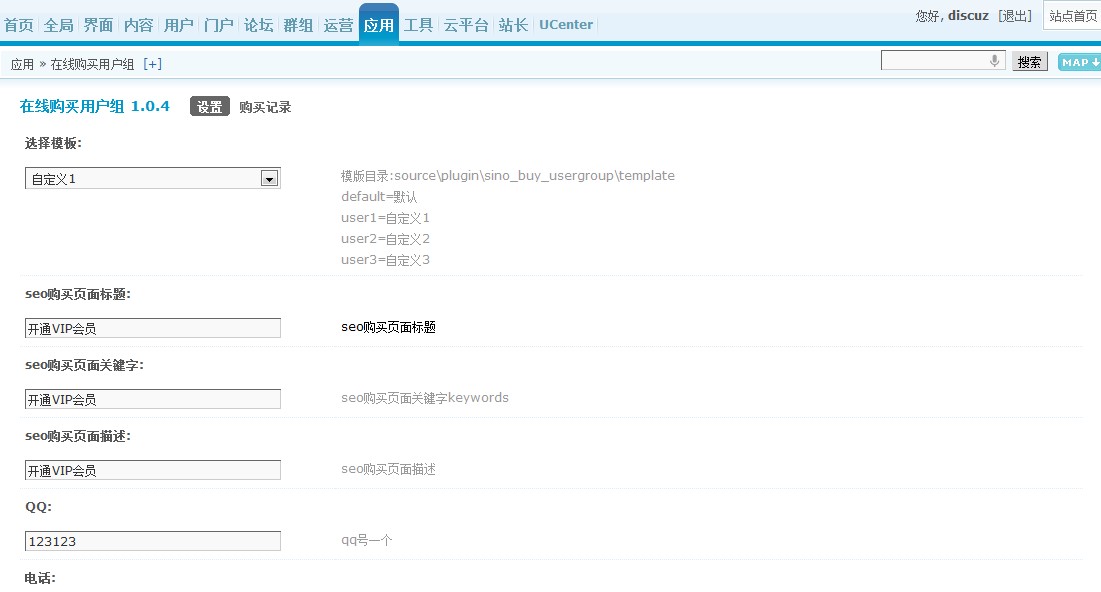Click the 站点首页 site home link

pos(1072,15)
